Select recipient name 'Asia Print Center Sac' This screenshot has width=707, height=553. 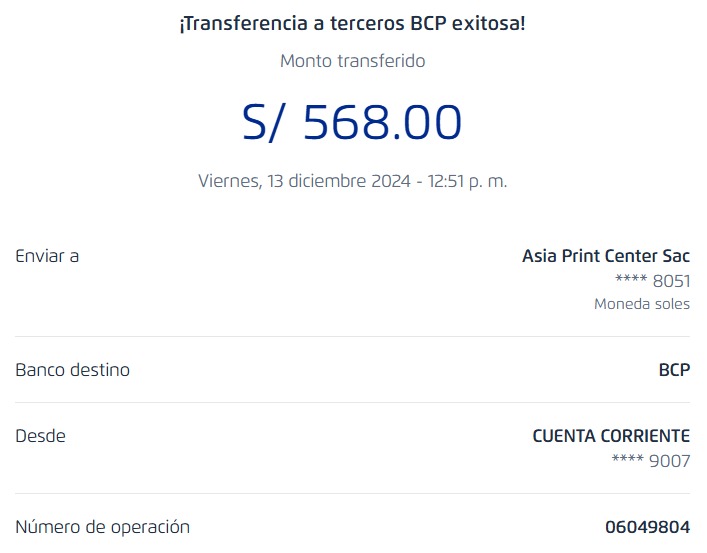(605, 256)
